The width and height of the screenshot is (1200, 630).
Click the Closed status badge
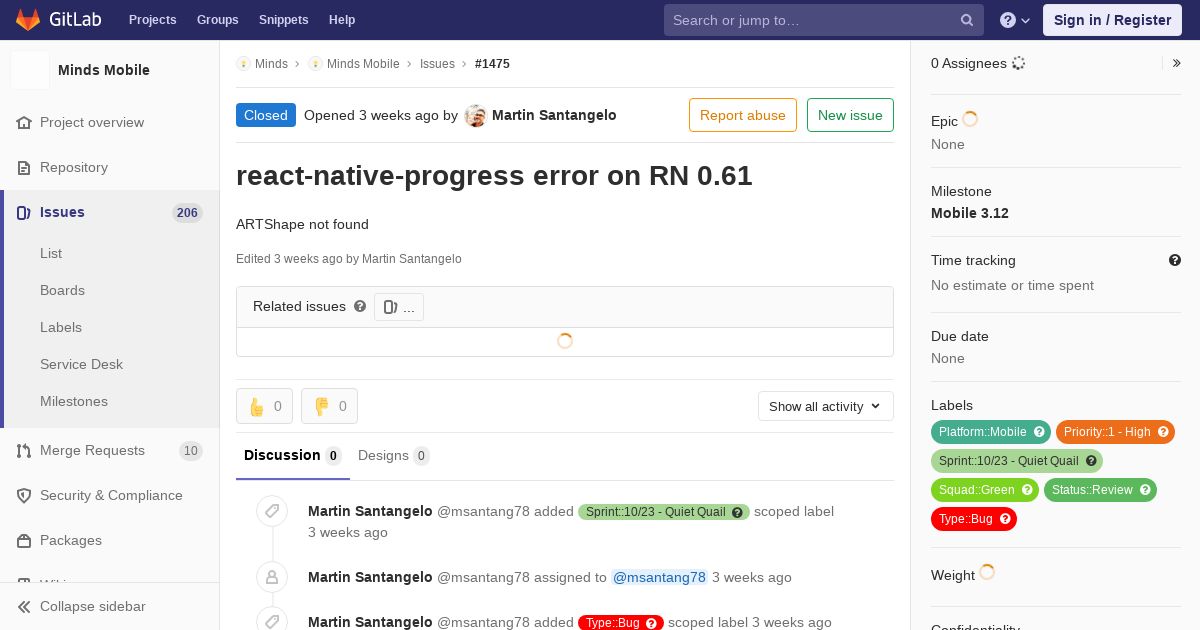pyautogui.click(x=266, y=115)
